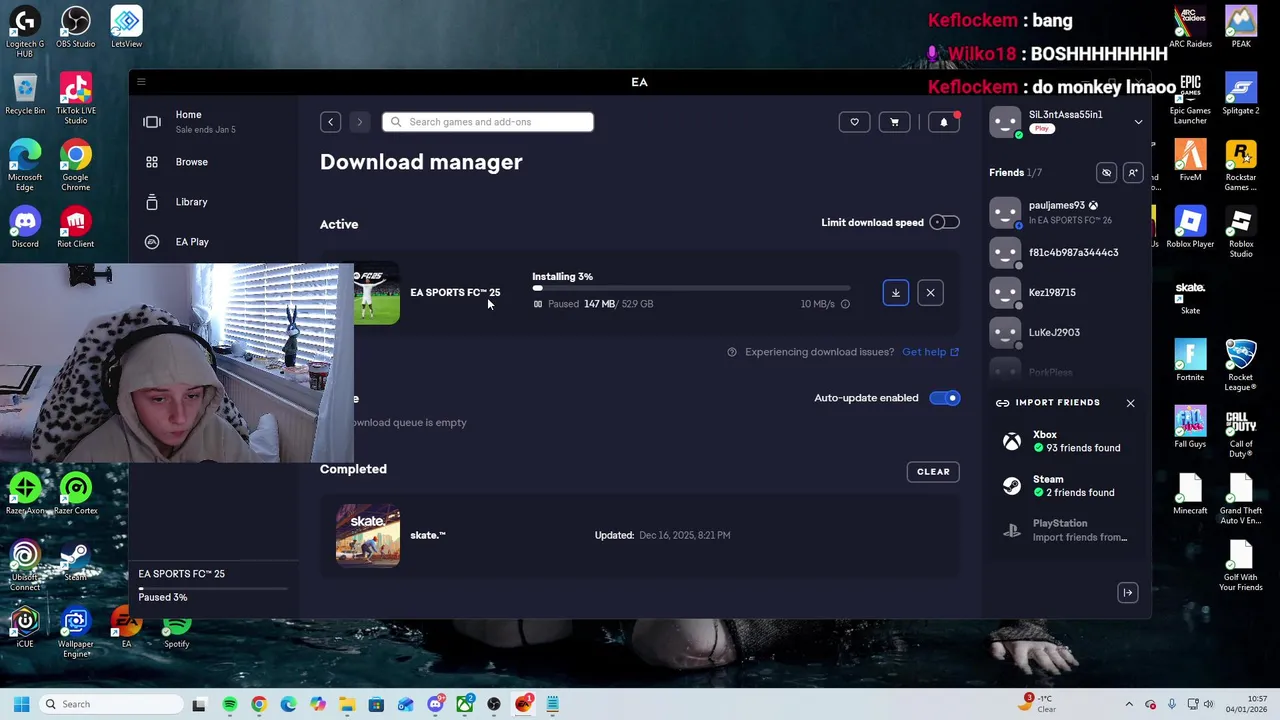The height and width of the screenshot is (720, 1280).
Task: Open Razer Cortex desktop icon
Action: pyautogui.click(x=76, y=494)
